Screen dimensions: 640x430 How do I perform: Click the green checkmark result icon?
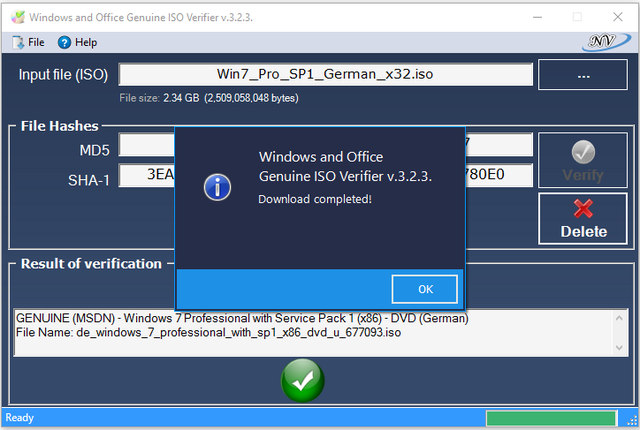pos(302,381)
